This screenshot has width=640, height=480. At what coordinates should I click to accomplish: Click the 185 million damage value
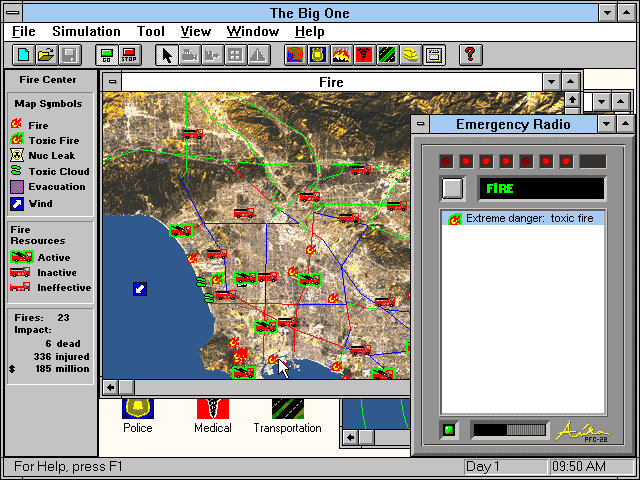tap(62, 369)
